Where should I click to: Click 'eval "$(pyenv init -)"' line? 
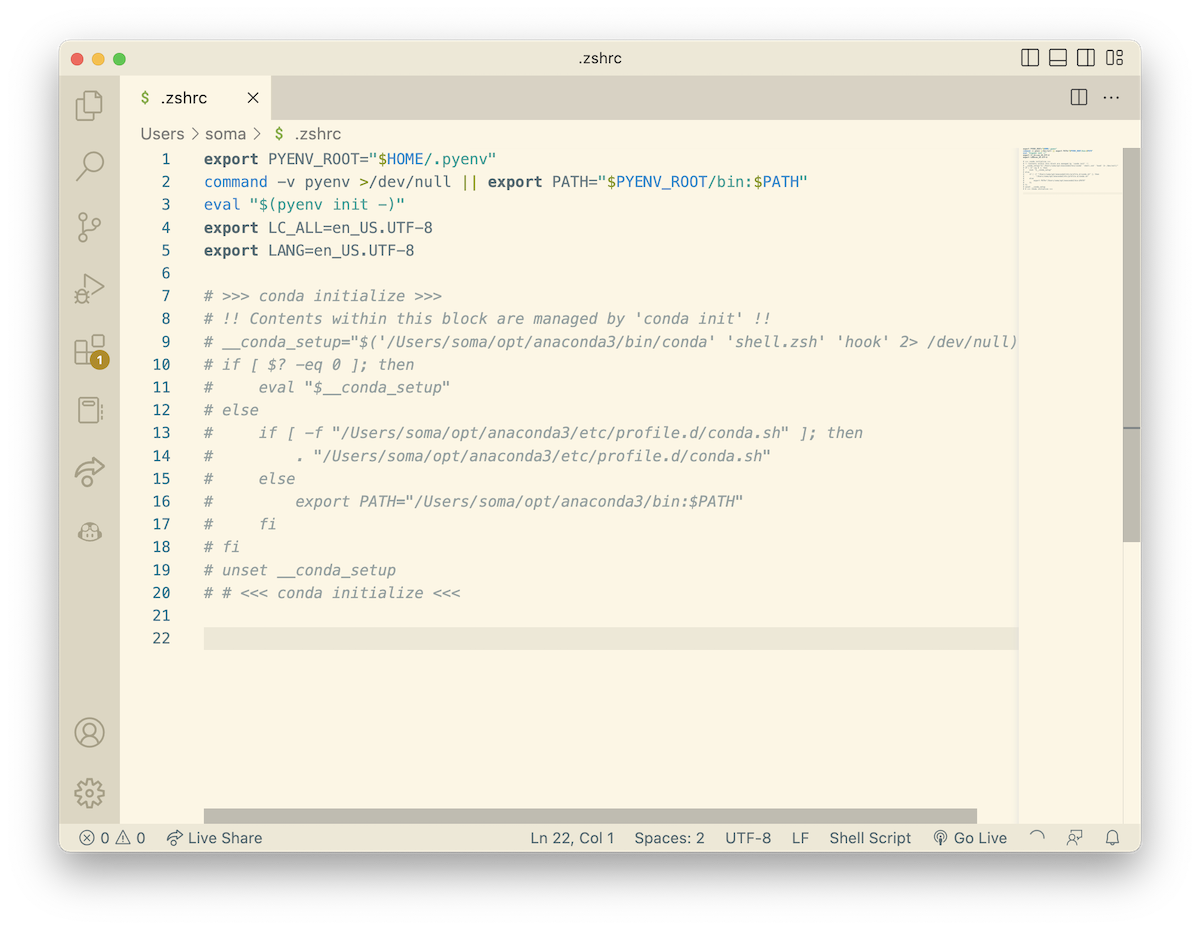(x=304, y=205)
